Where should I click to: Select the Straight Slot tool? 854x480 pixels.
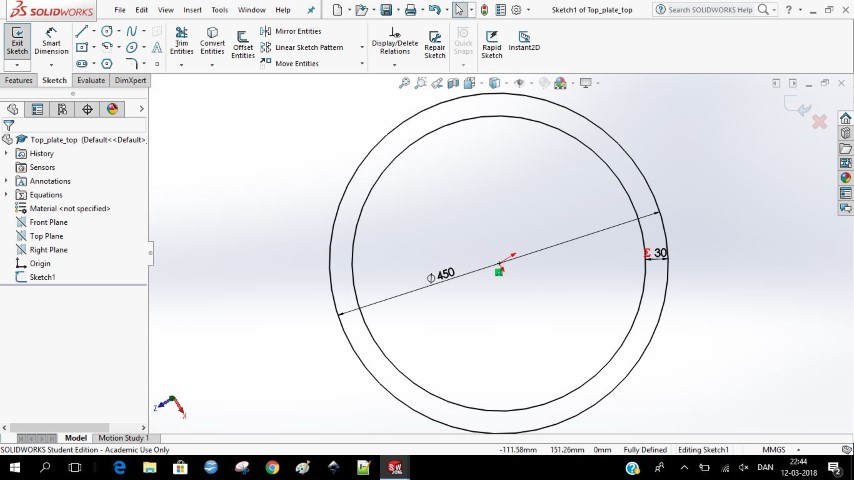[82, 64]
